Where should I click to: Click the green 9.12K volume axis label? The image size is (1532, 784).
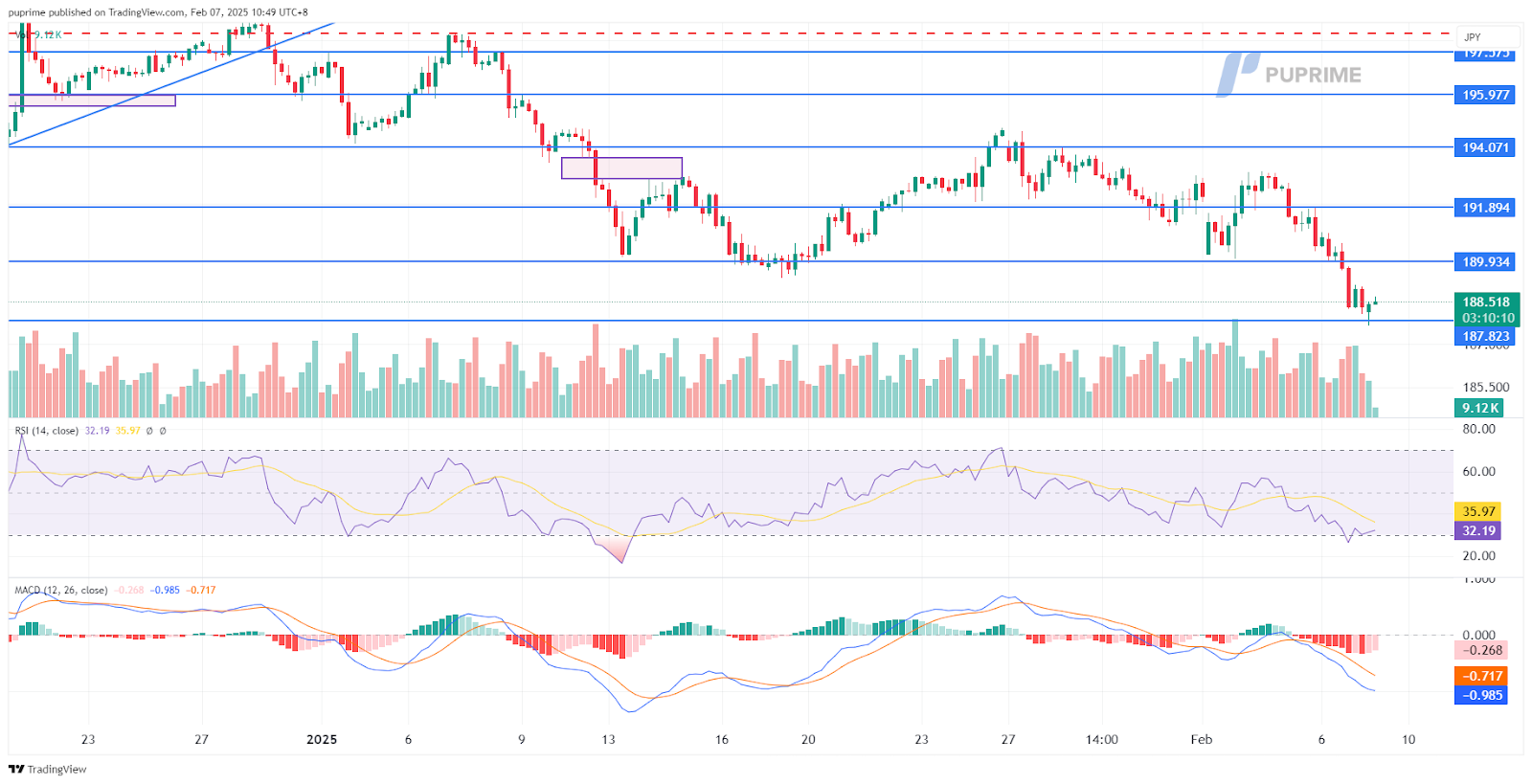(x=1480, y=408)
